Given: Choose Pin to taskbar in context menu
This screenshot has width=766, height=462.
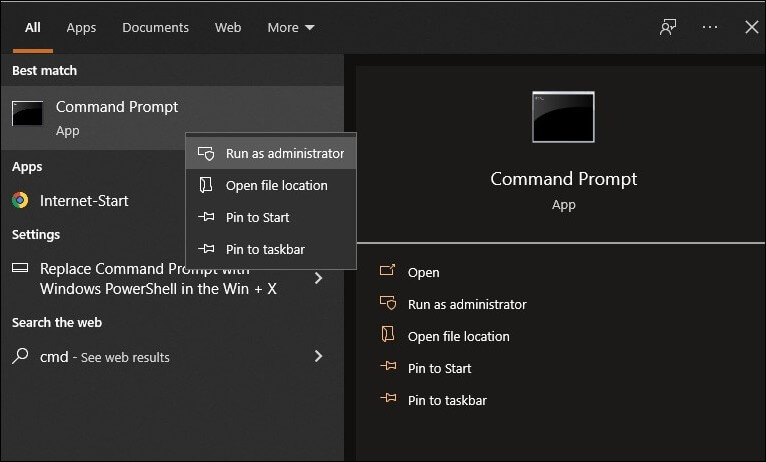Looking at the screenshot, I should [x=271, y=250].
